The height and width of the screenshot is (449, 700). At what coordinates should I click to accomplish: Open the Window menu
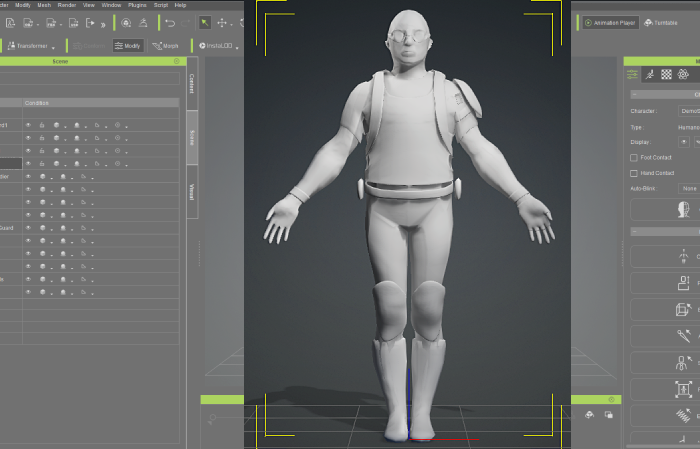tap(112, 5)
